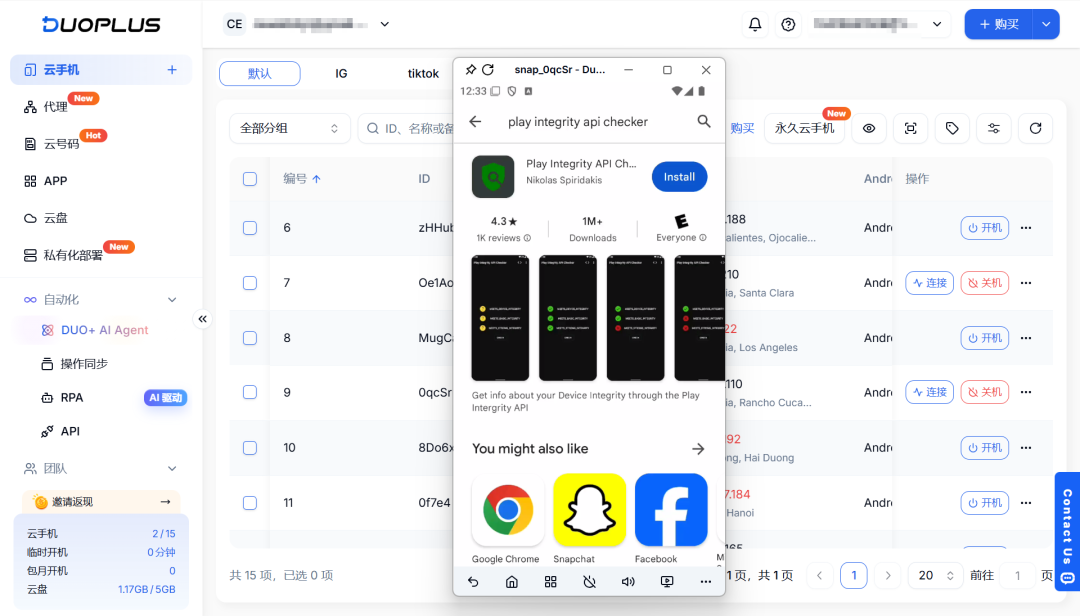1080x616 pixels.
Task: Sort by 编号 column arrow
Action: tap(316, 179)
